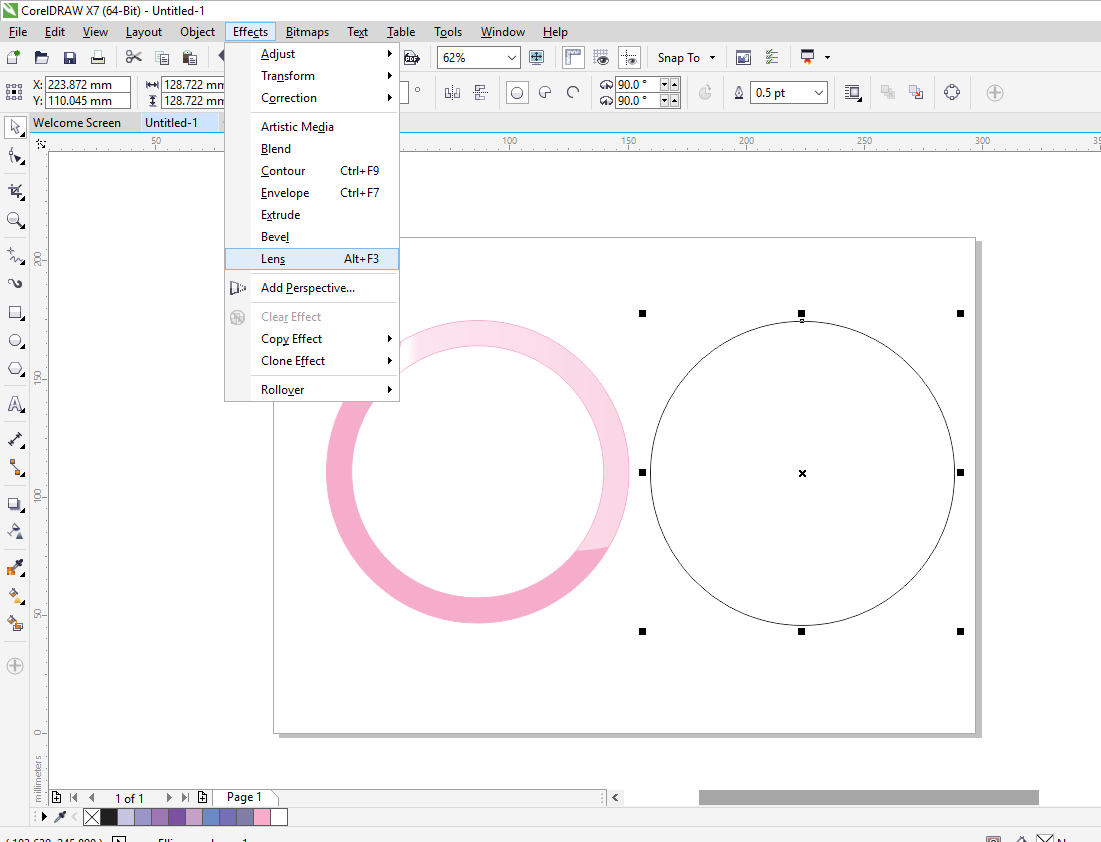Select the Crop tool in toolbox
The height and width of the screenshot is (842, 1101).
(x=15, y=191)
